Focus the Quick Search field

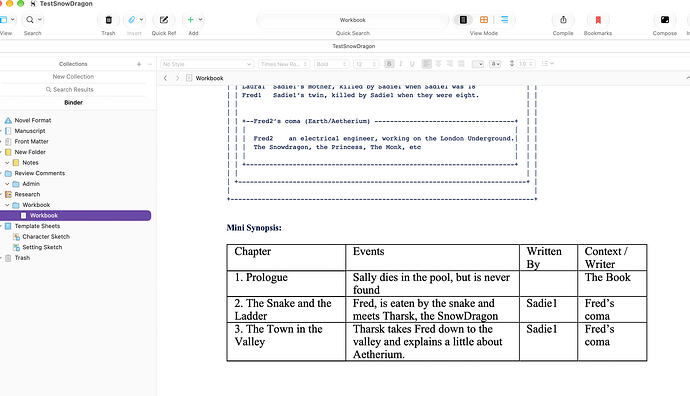point(352,20)
